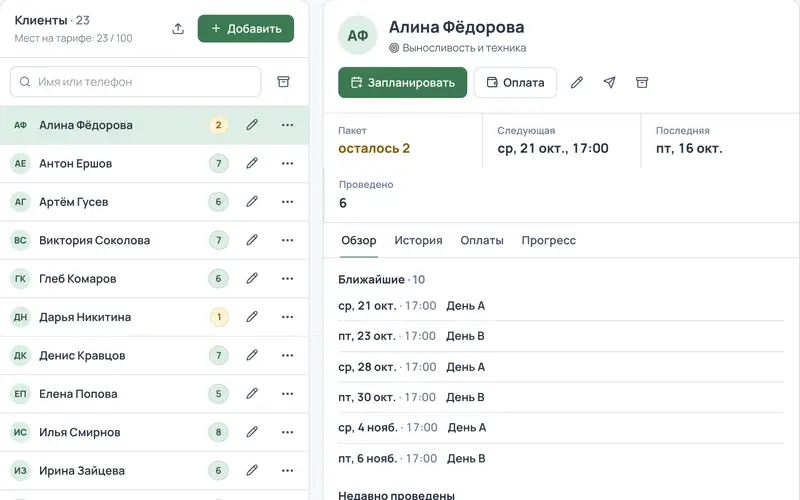
Task: Open more options for Виктория Соколова
Action: pyautogui.click(x=287, y=240)
